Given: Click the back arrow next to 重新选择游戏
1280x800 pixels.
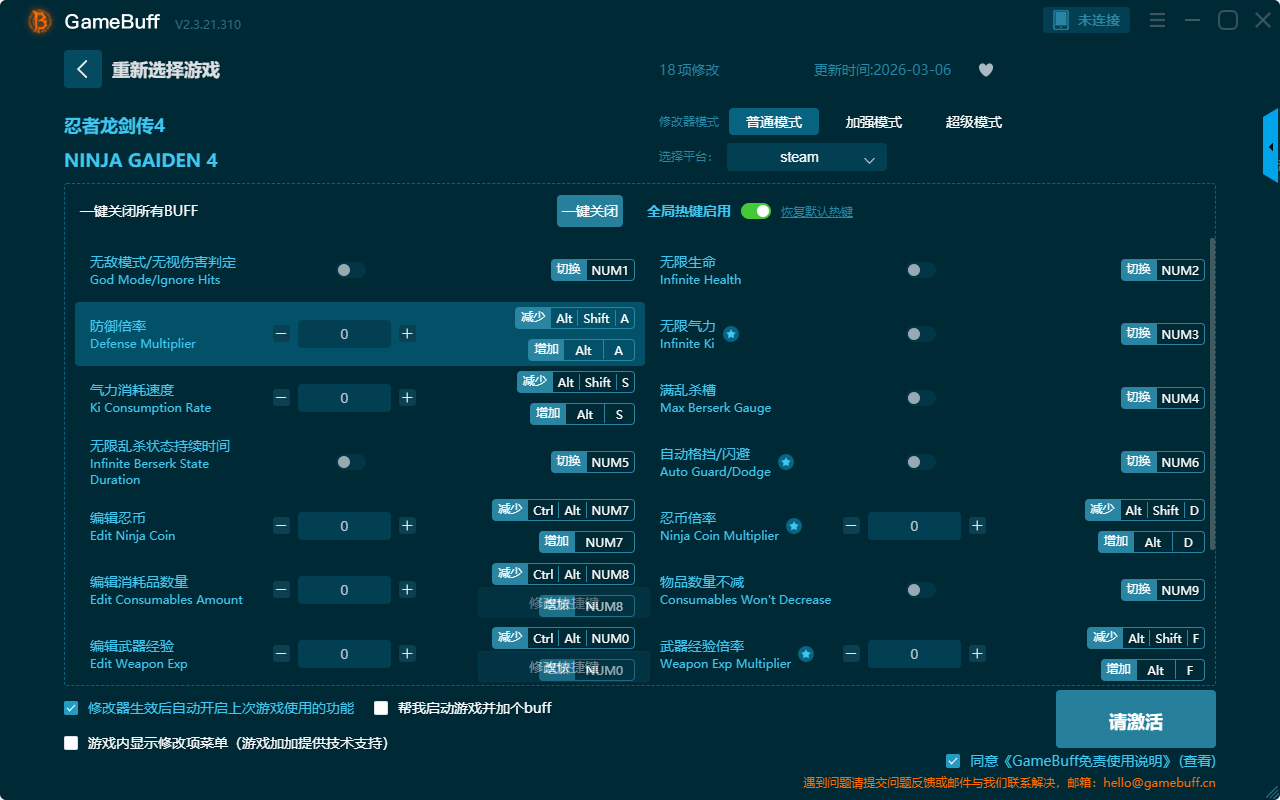Looking at the screenshot, I should coord(82,69).
